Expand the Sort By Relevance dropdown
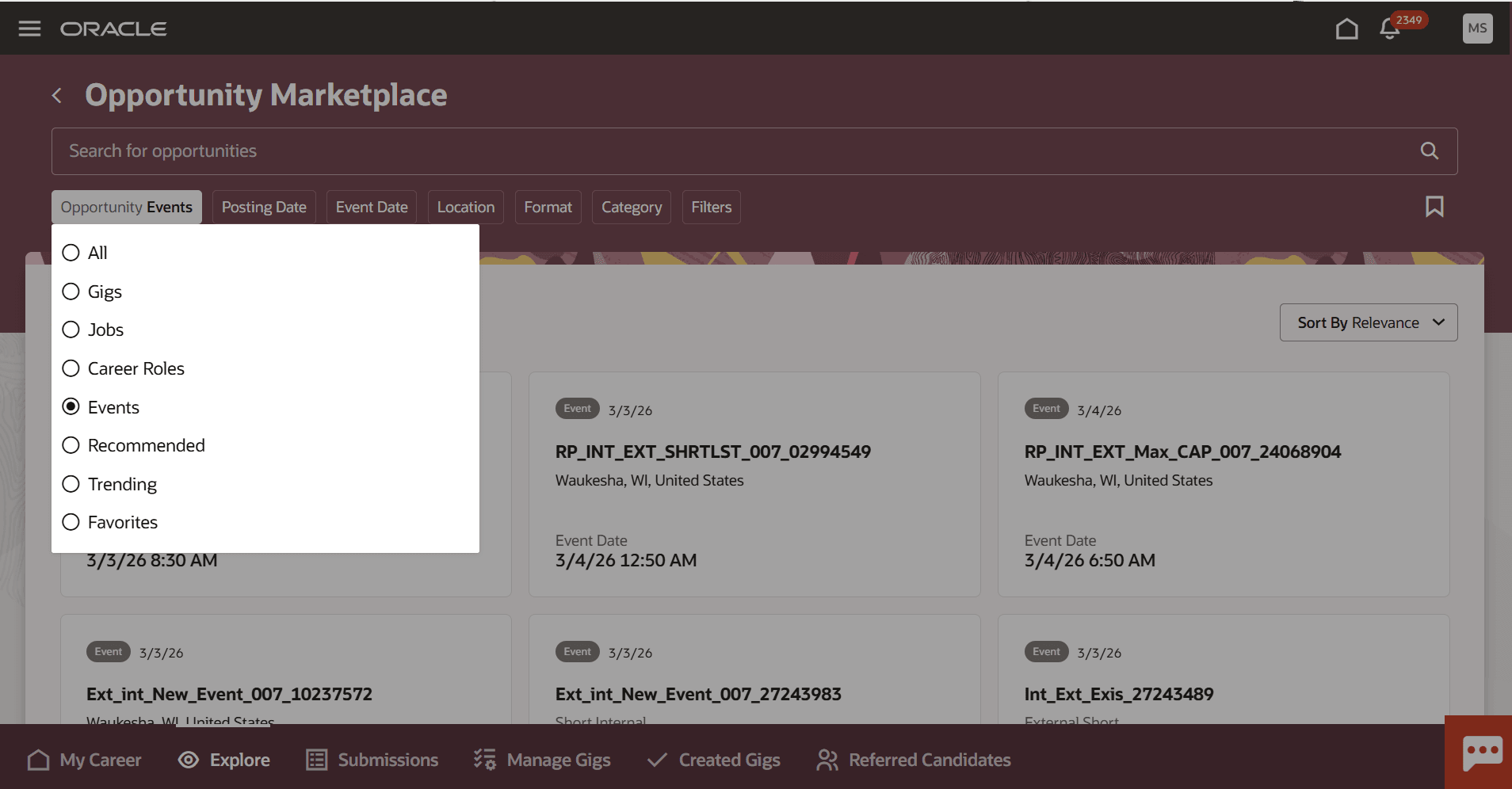 pyautogui.click(x=1369, y=322)
